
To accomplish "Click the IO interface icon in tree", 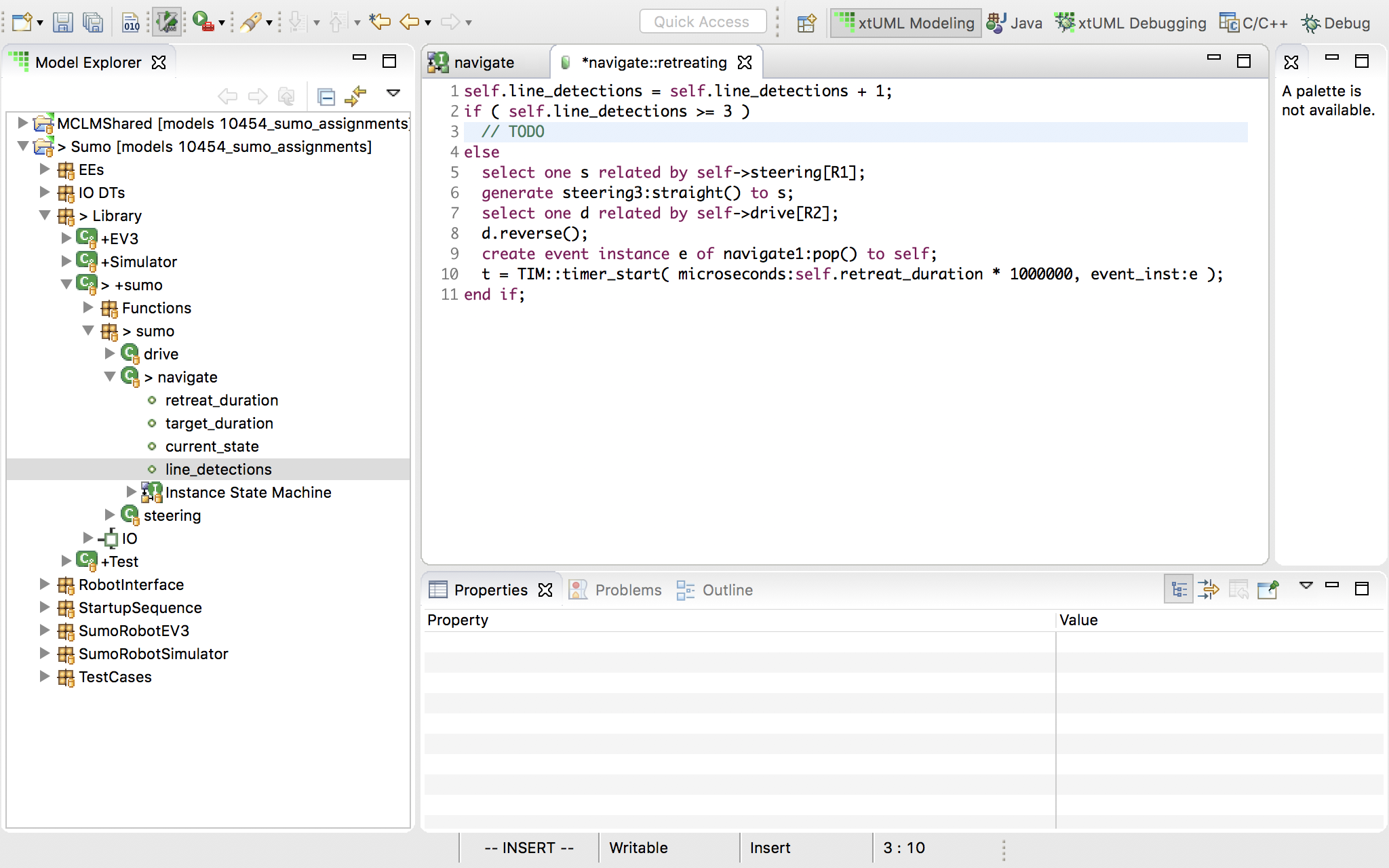I will [x=109, y=538].
